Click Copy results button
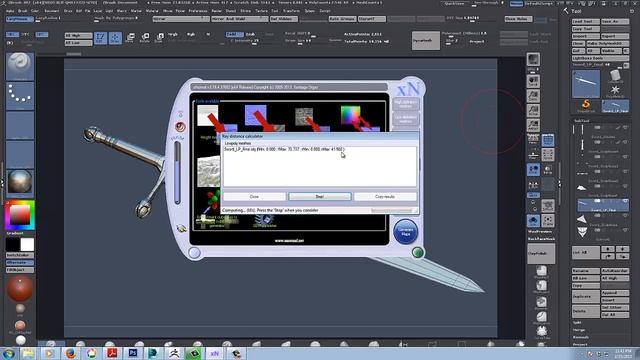 [385, 197]
